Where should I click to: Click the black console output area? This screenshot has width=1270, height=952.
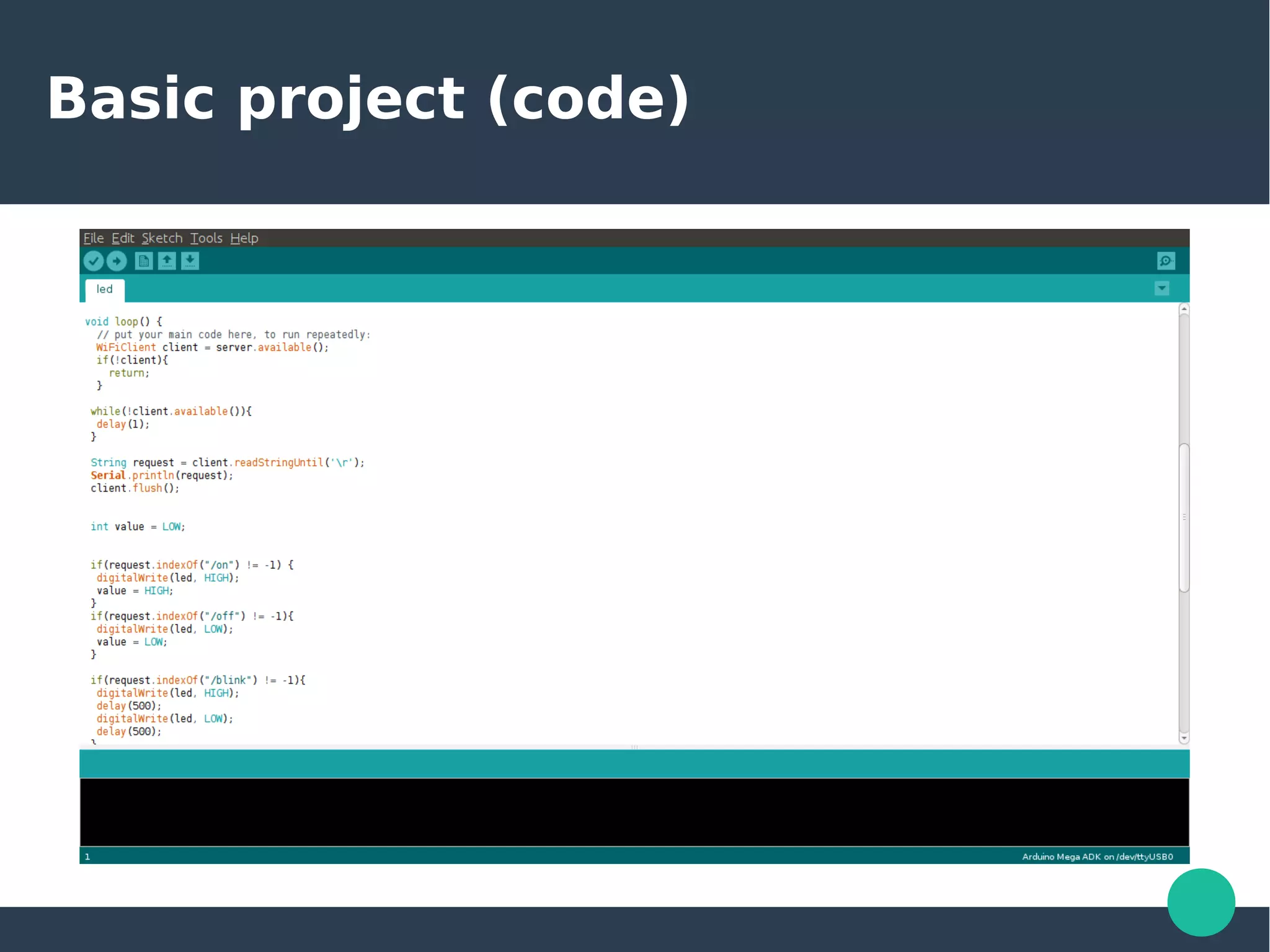point(634,812)
